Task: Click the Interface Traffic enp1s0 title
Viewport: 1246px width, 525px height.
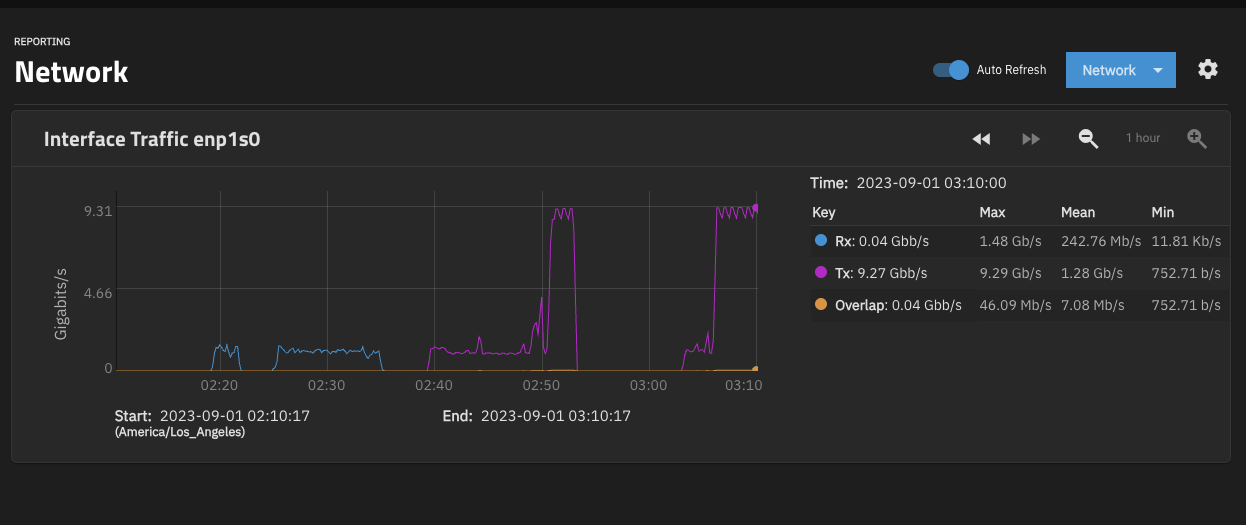Action: pyautogui.click(x=152, y=140)
